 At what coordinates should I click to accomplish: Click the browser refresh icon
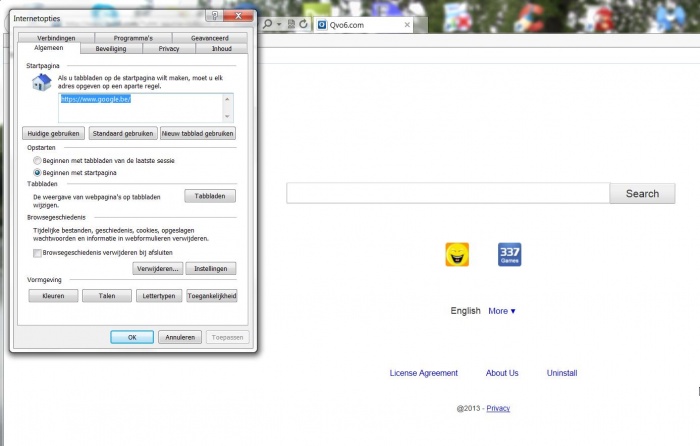pos(304,24)
